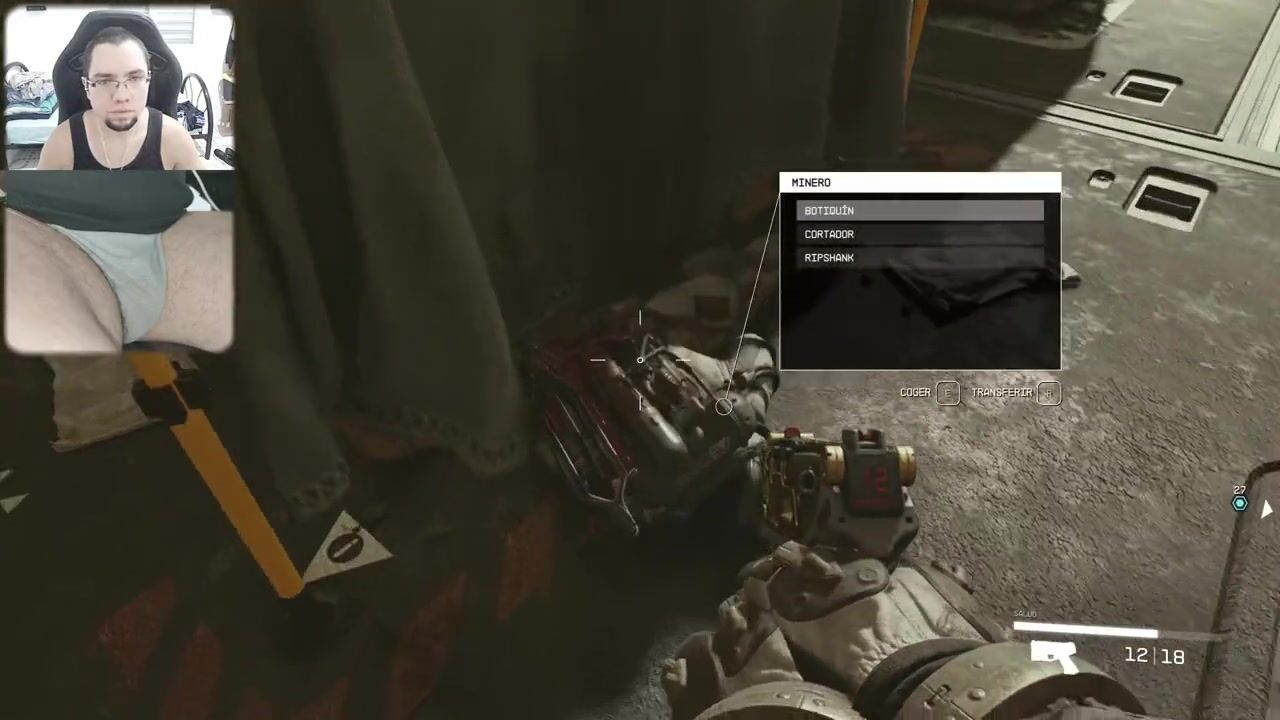The width and height of the screenshot is (1280, 720).
Task: Click the Minero container title bar
Action: [x=919, y=183]
